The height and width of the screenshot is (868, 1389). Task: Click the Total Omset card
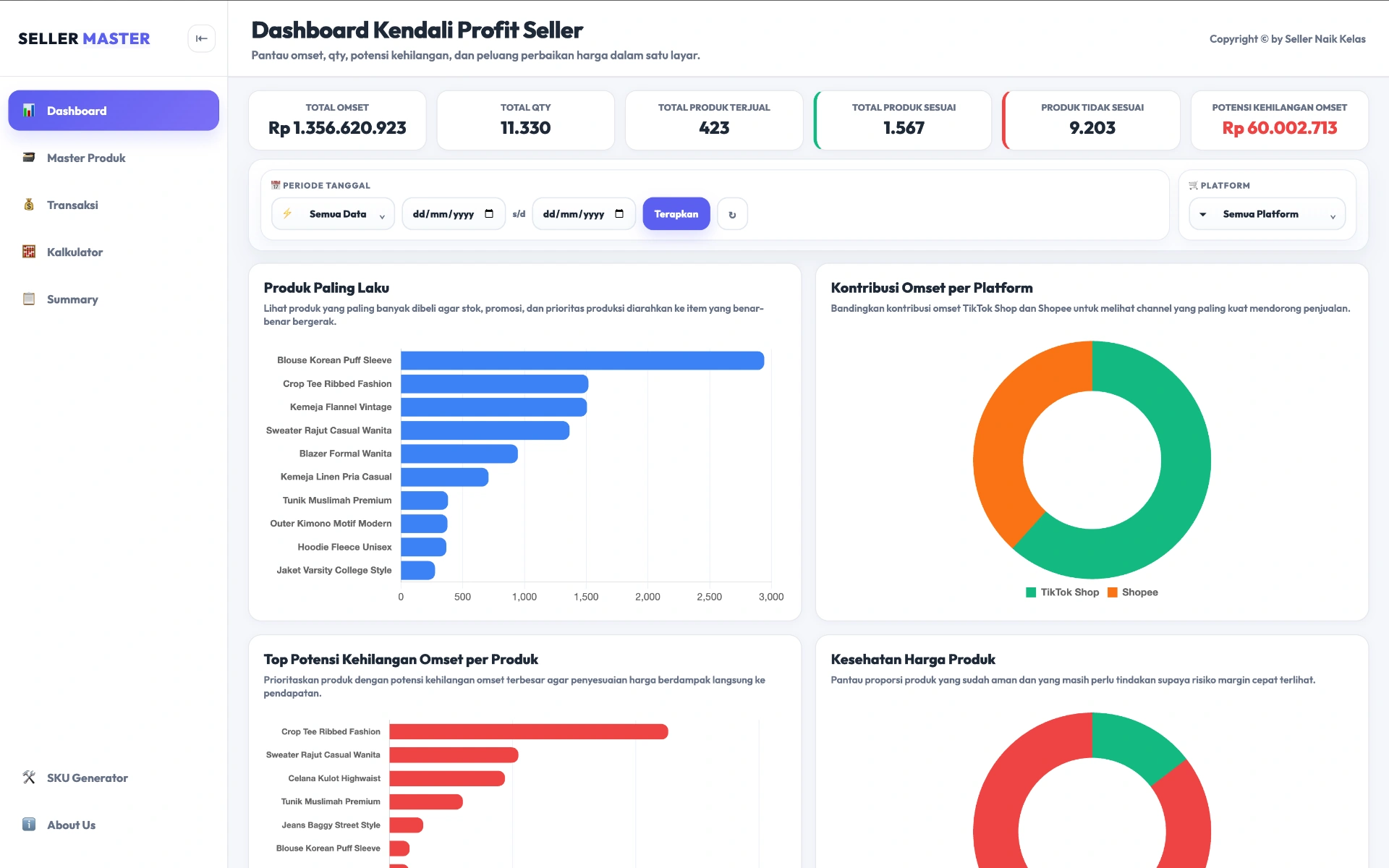tap(337, 120)
